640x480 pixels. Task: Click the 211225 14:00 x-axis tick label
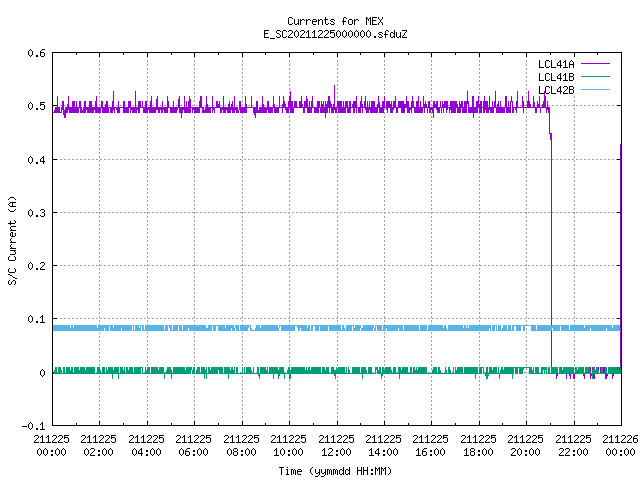[x=383, y=446]
